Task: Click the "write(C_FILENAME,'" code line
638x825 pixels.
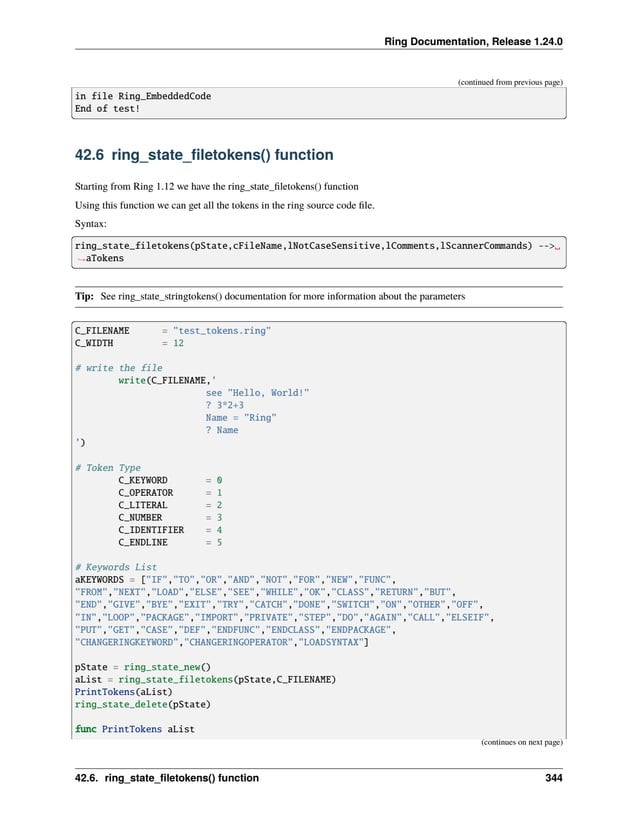Action: [x=167, y=380]
